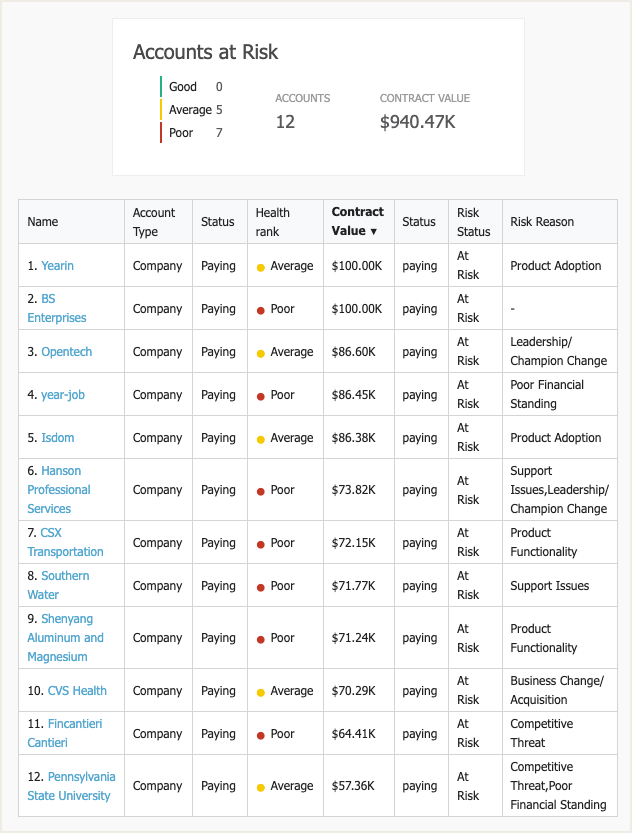The image size is (632, 833).
Task: Select the Isdom account link
Action: coord(57,438)
